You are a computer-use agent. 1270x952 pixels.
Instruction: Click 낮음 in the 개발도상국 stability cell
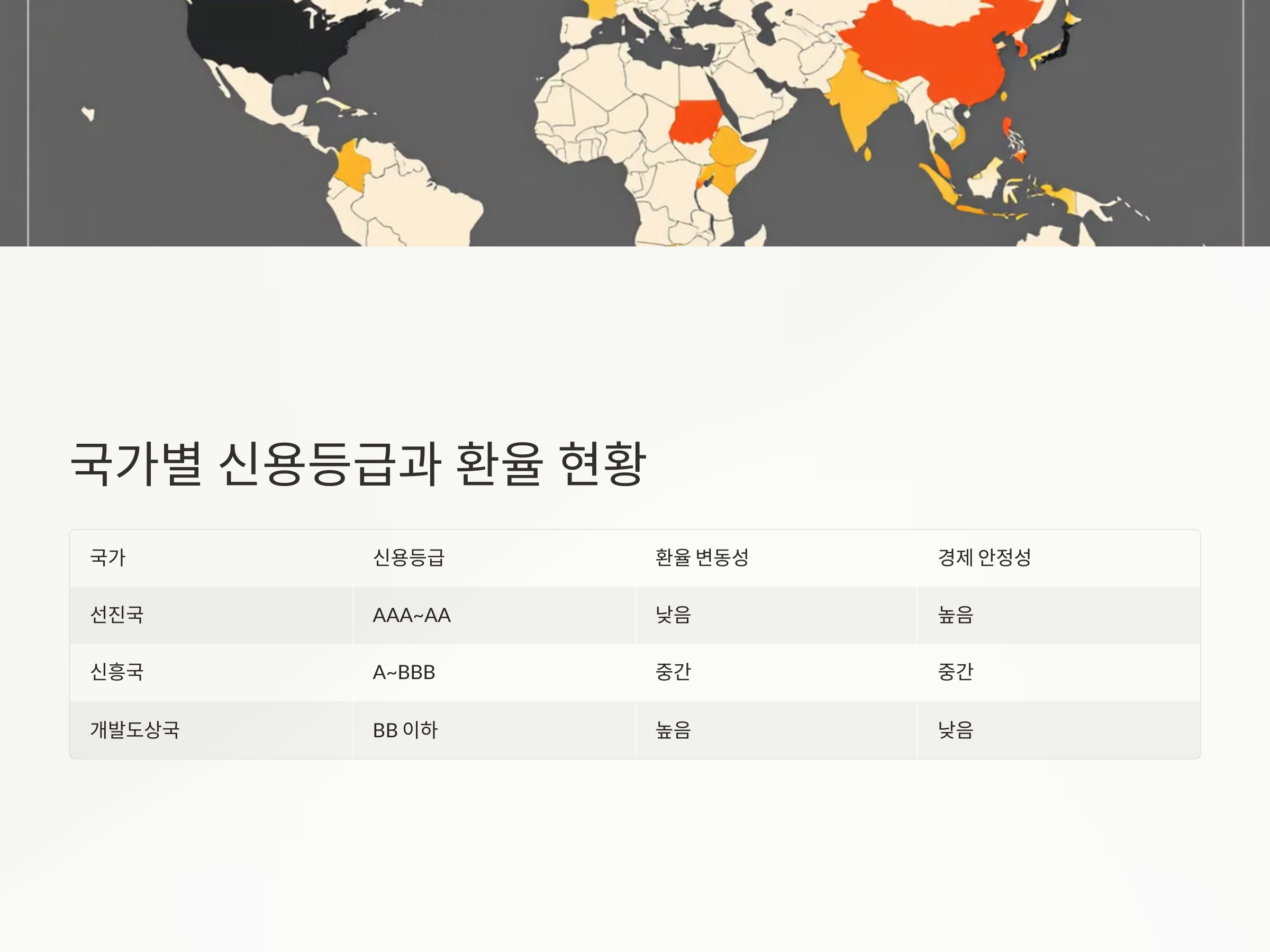pos(955,730)
